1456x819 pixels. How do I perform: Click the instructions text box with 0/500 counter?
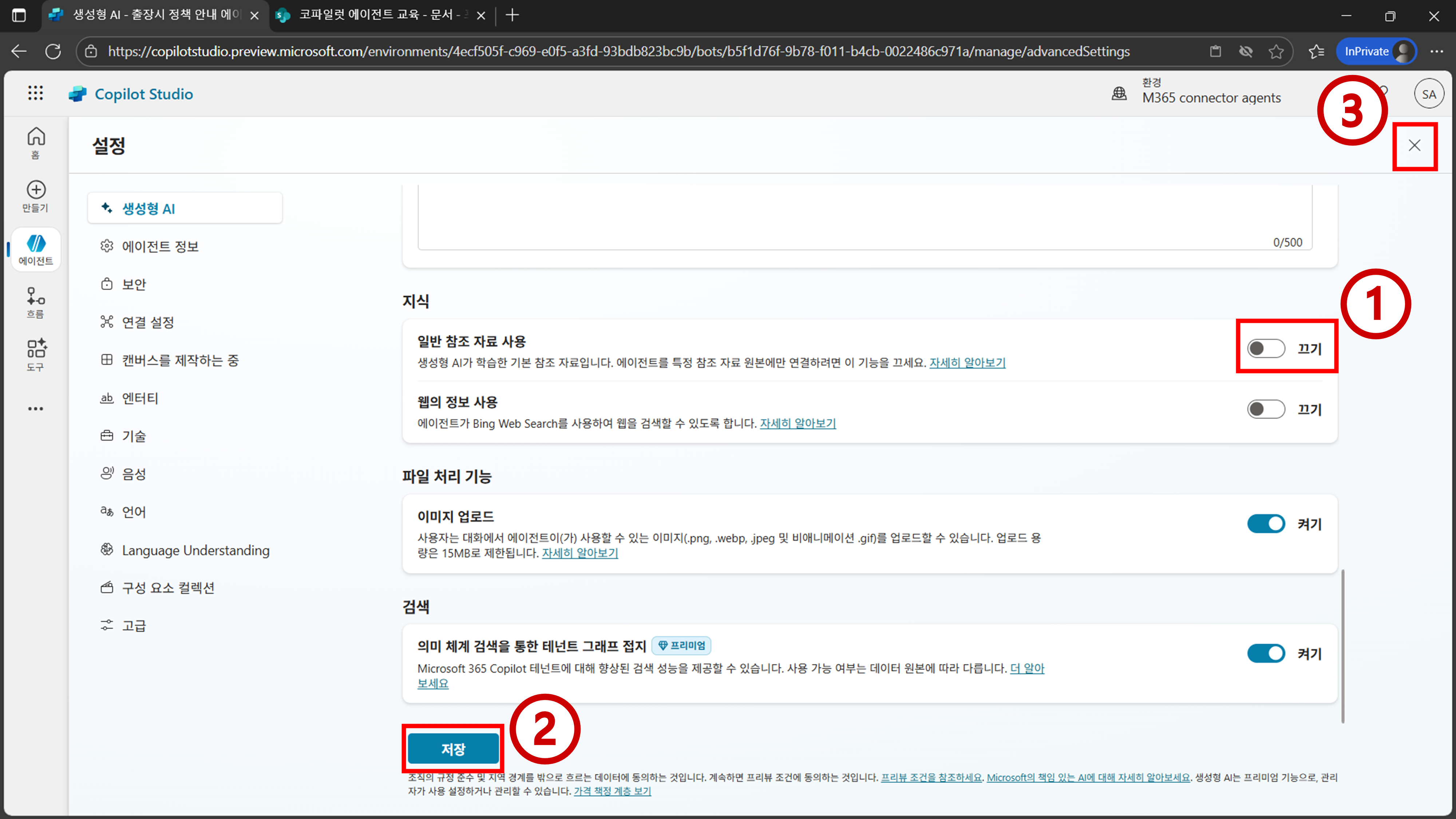[865, 218]
